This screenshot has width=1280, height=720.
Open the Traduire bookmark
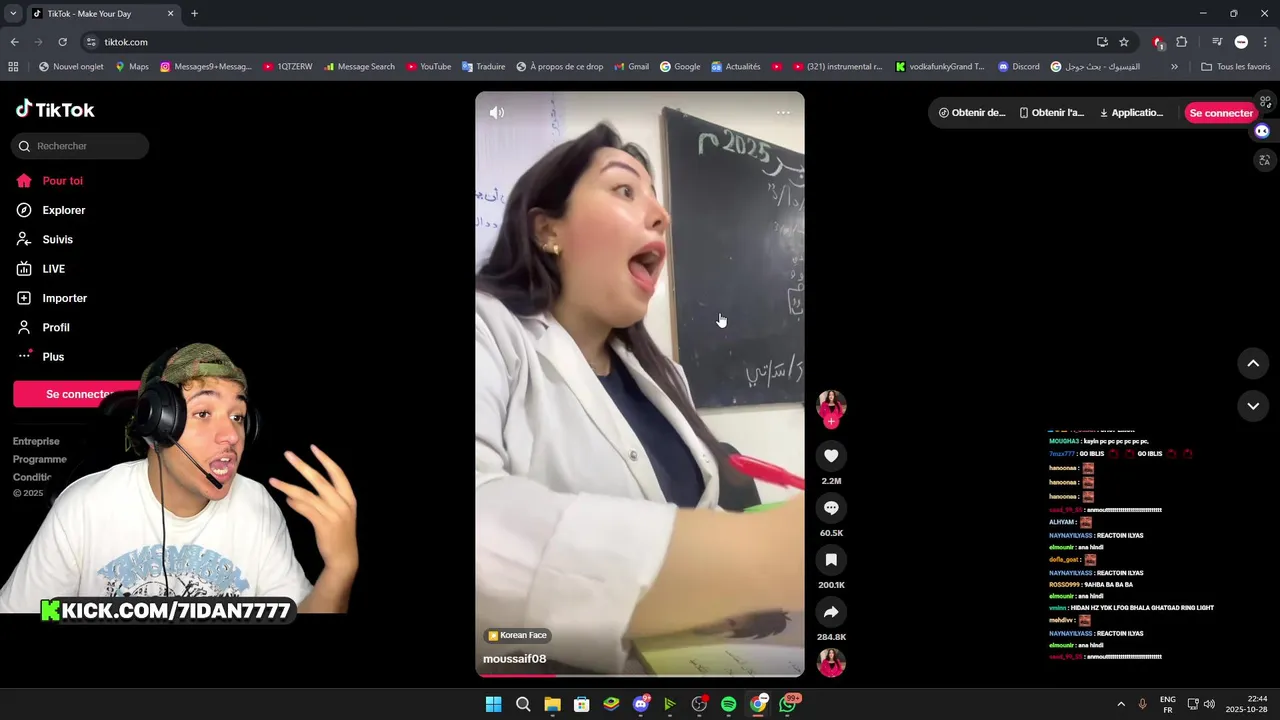[483, 67]
